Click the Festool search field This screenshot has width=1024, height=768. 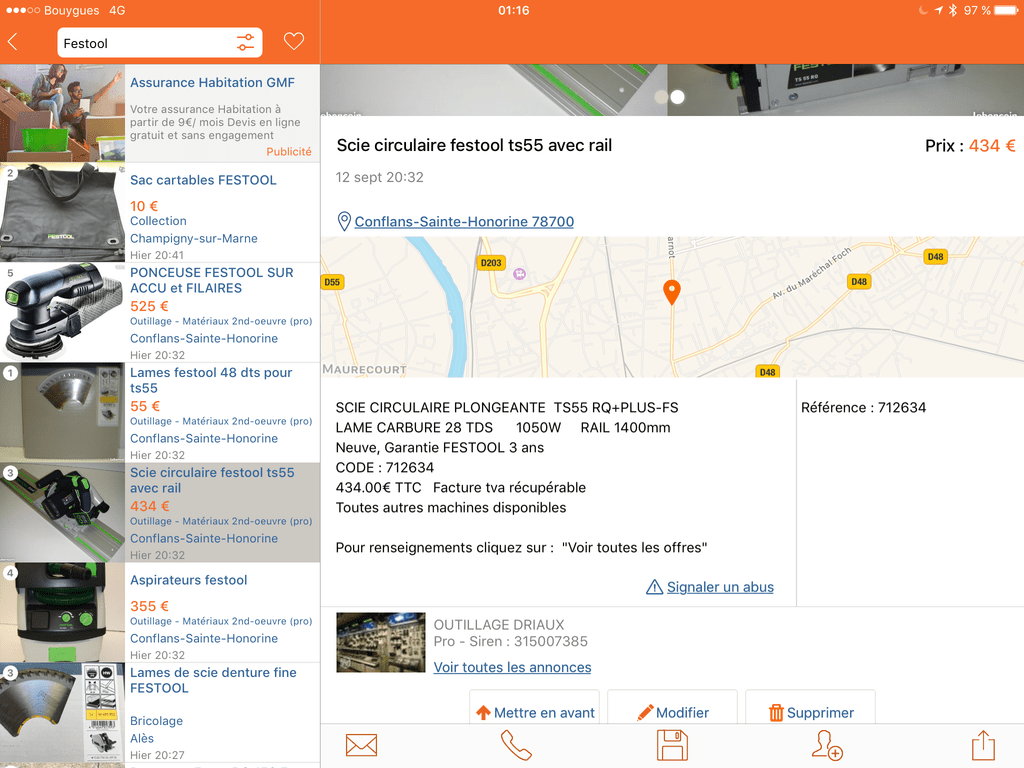point(160,43)
